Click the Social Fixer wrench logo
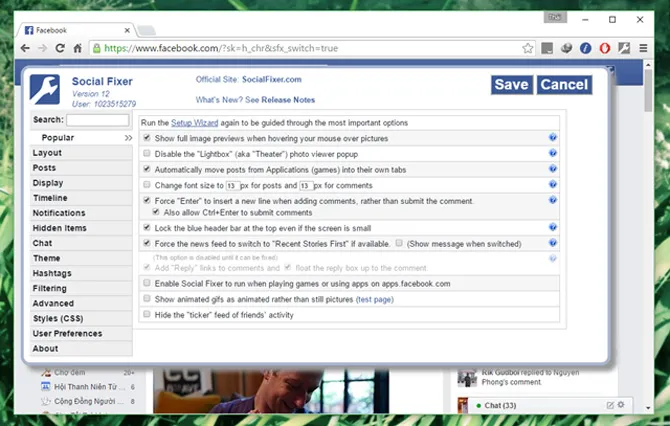670x426 pixels. 44,90
